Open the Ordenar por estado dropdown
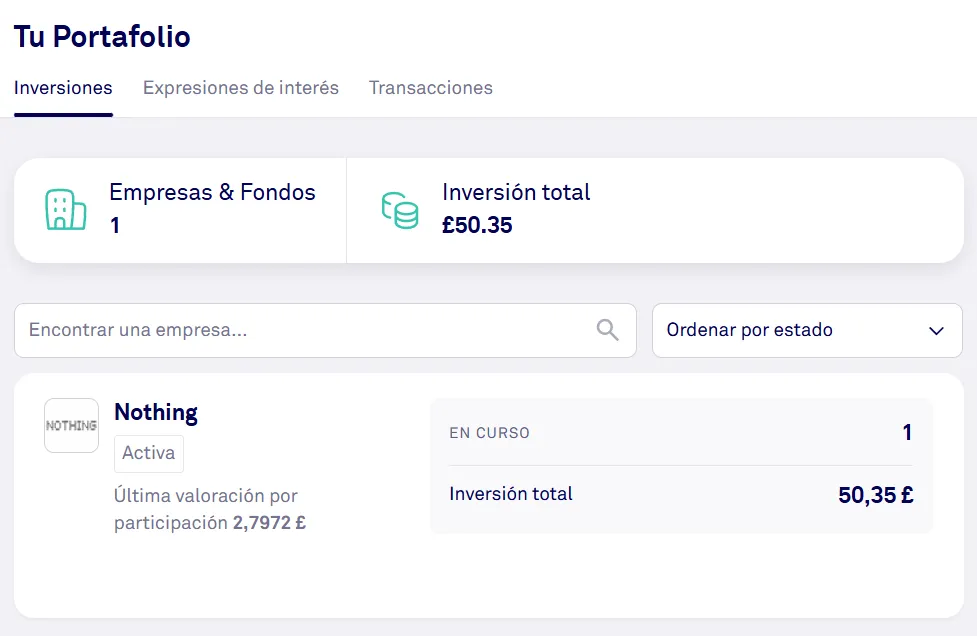The image size is (977, 636). 806,330
